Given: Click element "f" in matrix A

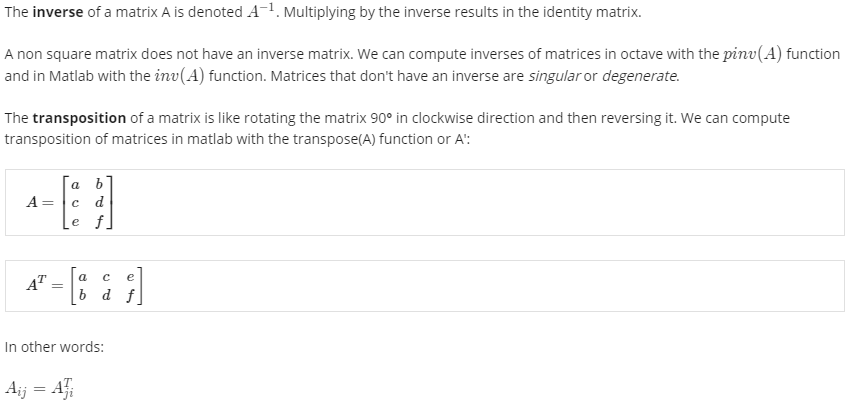Looking at the screenshot, I should 99,222.
